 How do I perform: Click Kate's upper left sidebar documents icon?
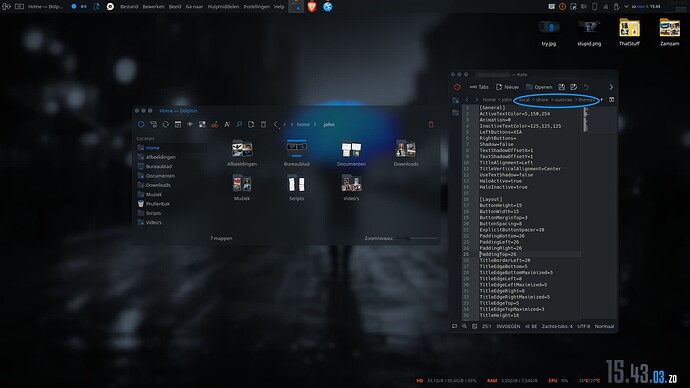coord(455,101)
